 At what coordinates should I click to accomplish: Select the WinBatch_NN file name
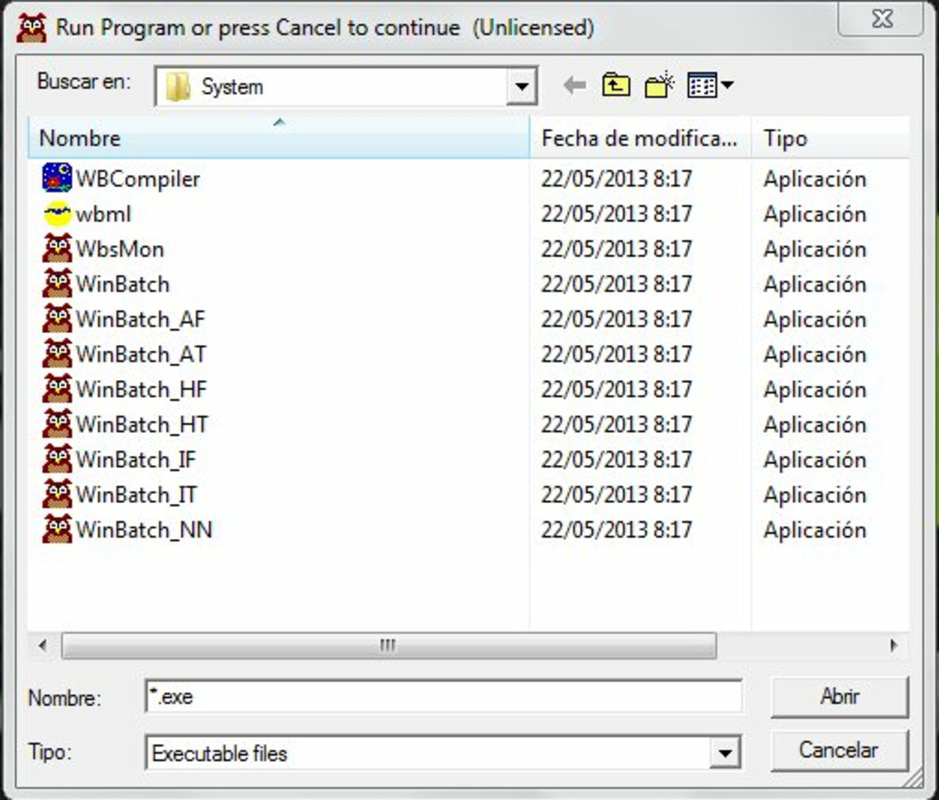click(144, 529)
